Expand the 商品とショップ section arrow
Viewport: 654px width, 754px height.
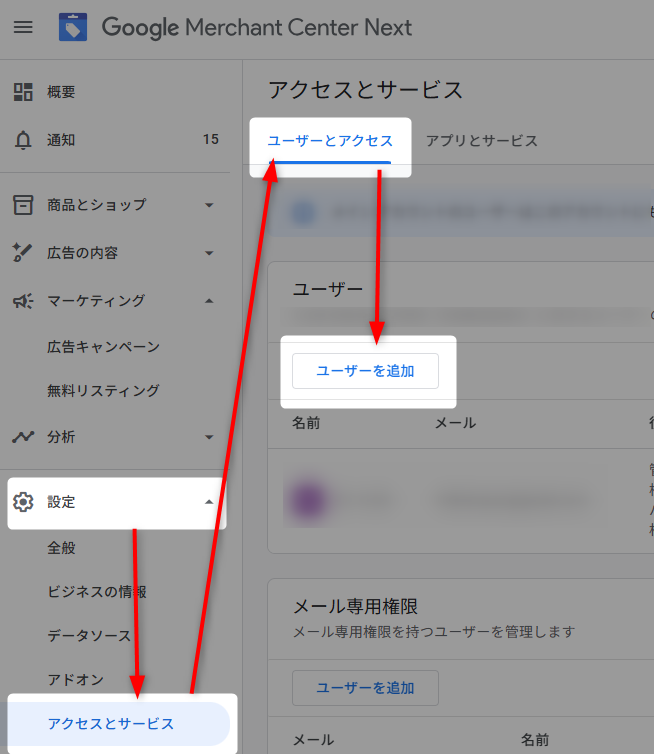click(209, 205)
